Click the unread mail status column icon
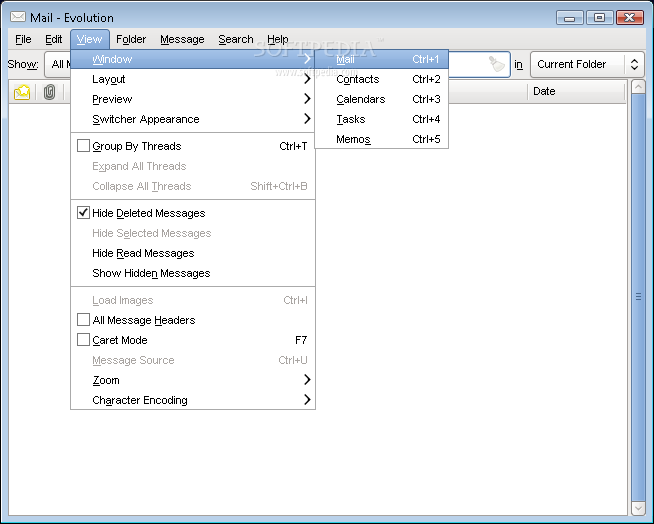 (22, 92)
